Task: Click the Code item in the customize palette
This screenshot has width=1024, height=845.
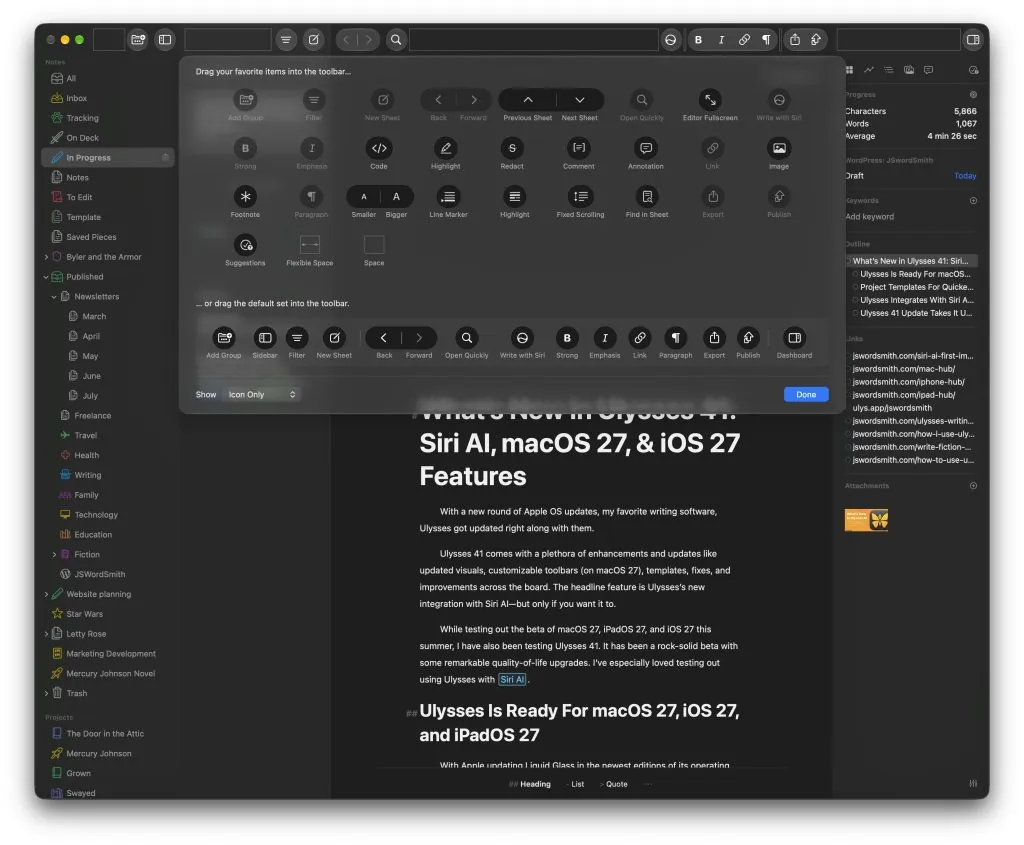Action: coord(379,148)
